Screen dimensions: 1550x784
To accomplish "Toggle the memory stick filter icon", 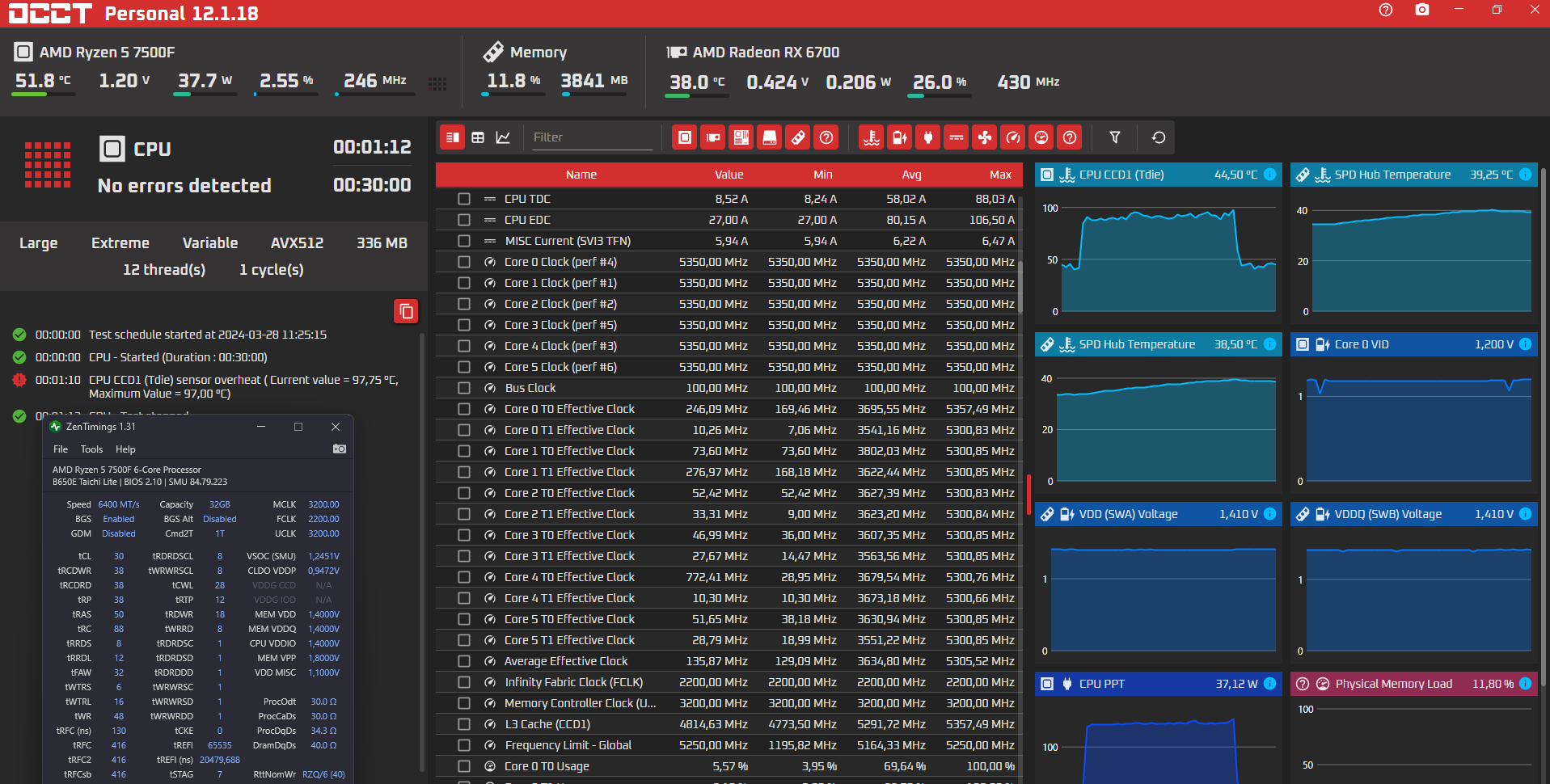I will click(x=797, y=137).
